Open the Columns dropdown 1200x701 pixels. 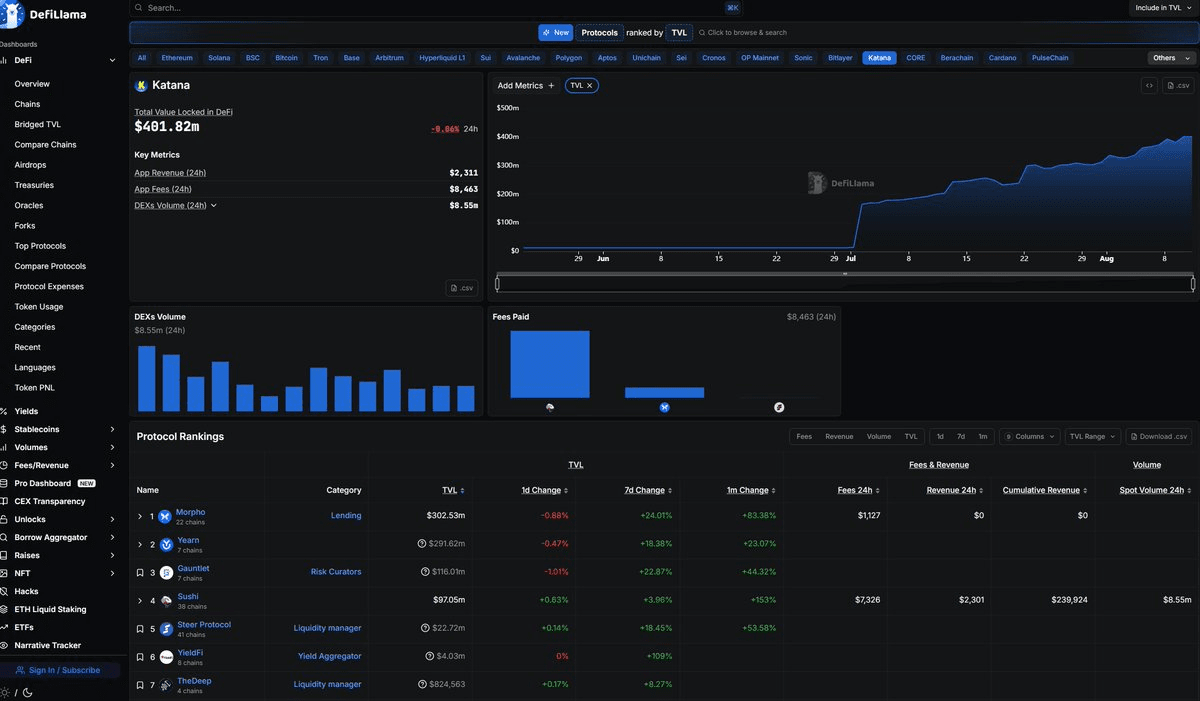pyautogui.click(x=1029, y=437)
